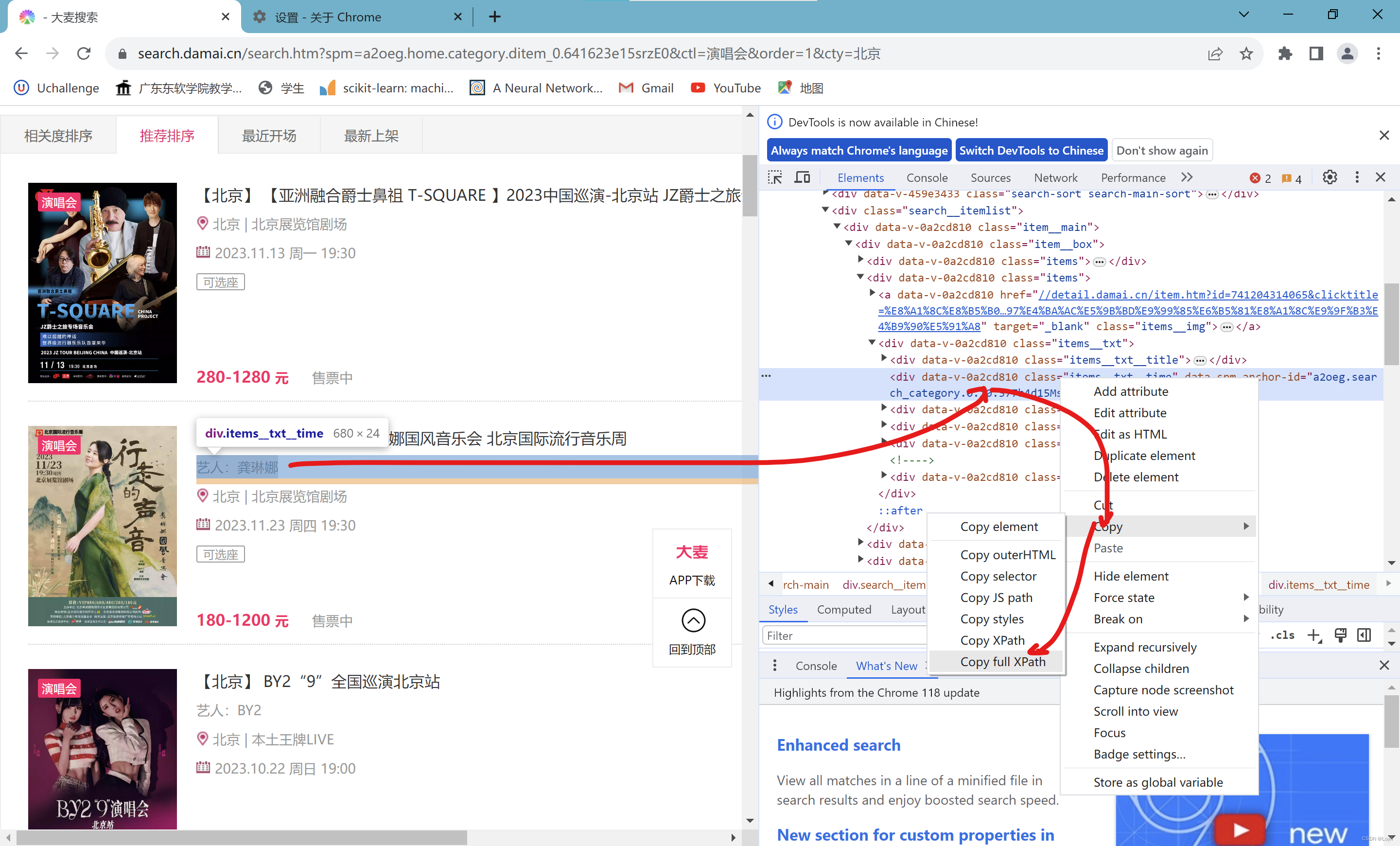Click the new style rule plus icon
The height and width of the screenshot is (846, 1400).
1313,635
